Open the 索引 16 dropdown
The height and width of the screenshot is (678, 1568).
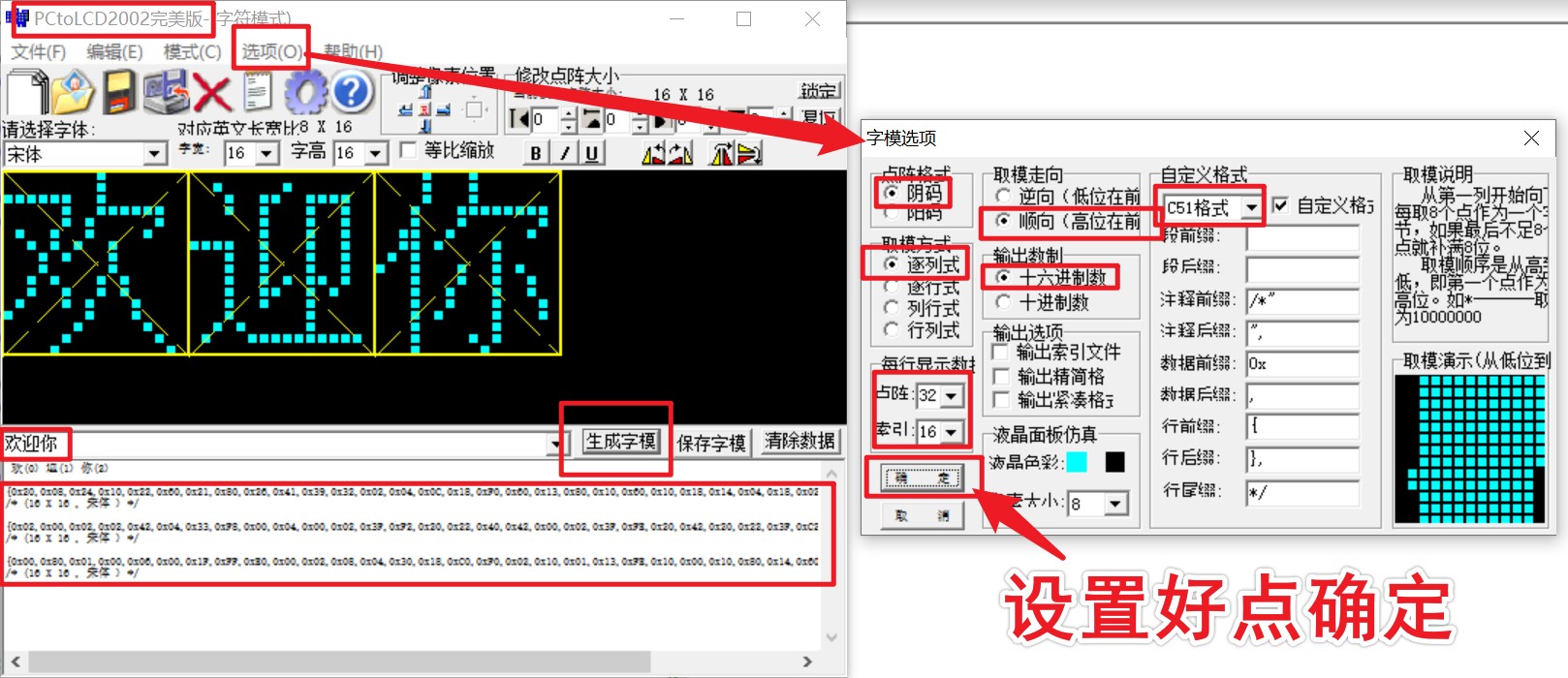tap(952, 431)
